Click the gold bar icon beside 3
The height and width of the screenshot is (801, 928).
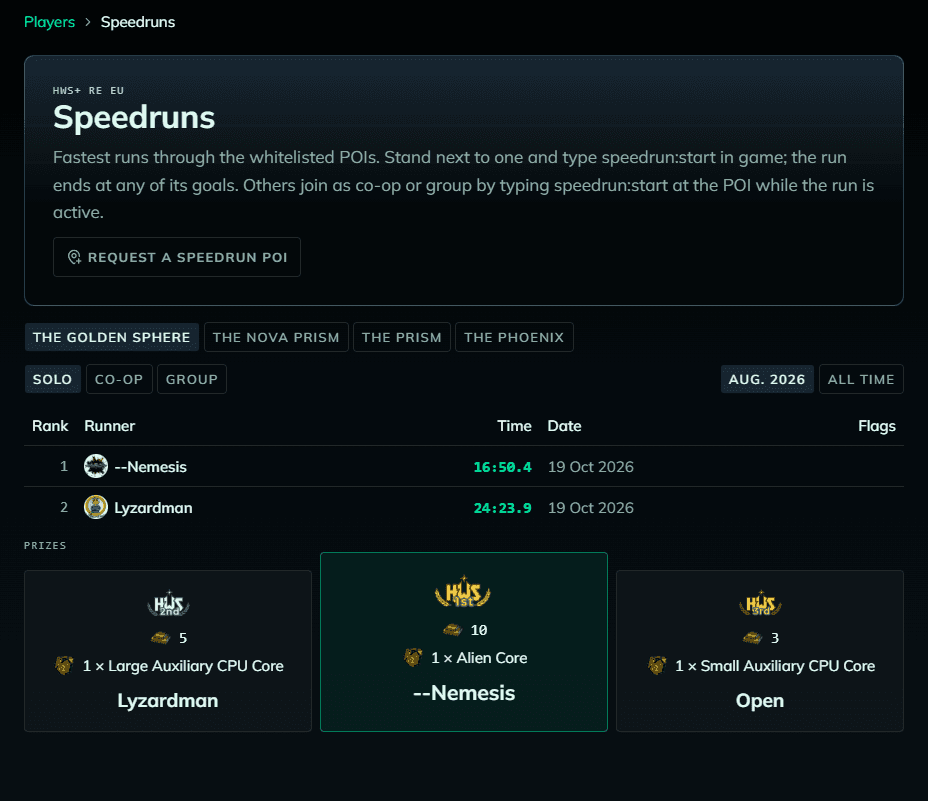click(753, 638)
